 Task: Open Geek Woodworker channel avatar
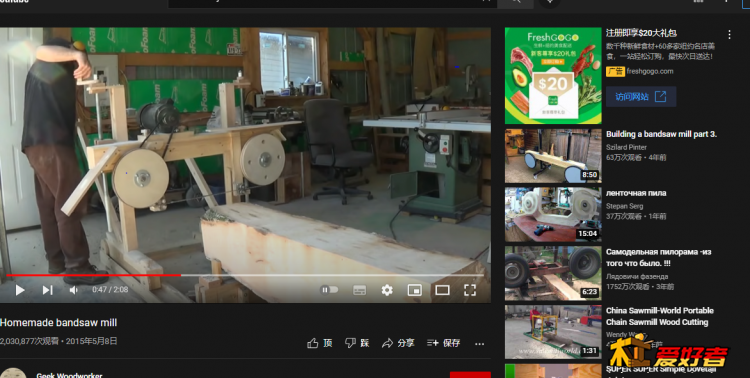click(x=13, y=373)
